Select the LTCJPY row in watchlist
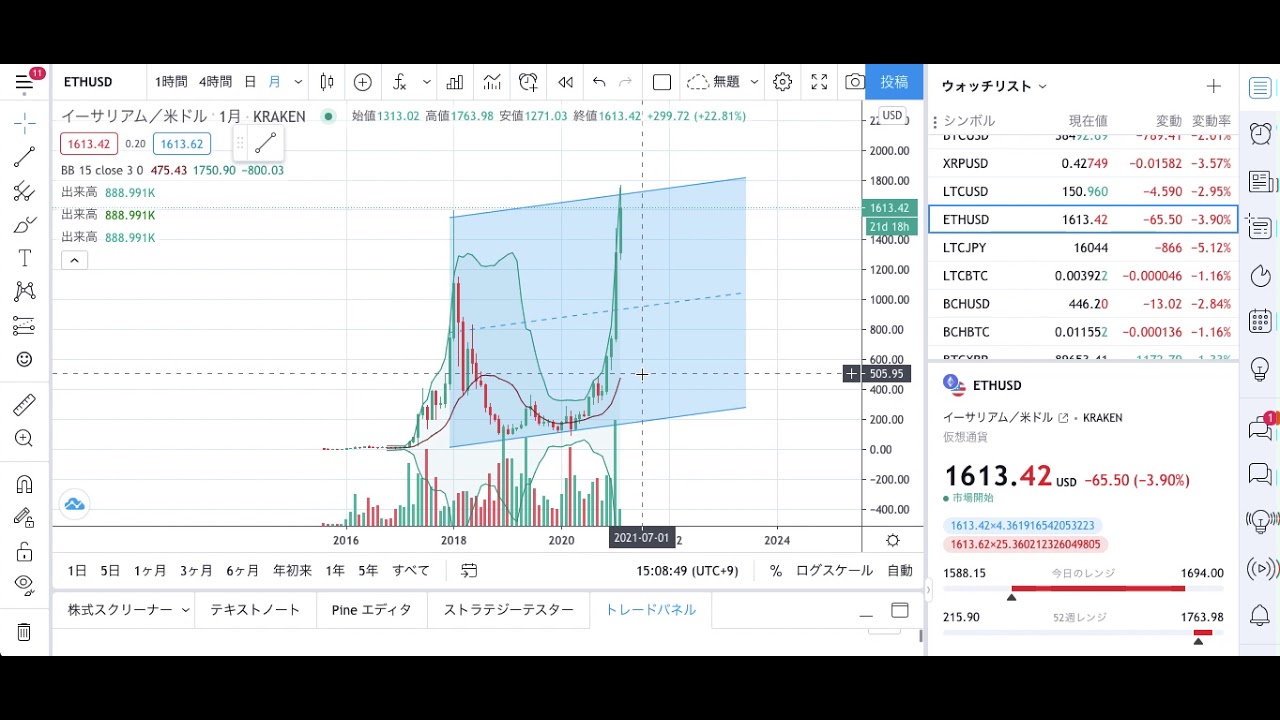This screenshot has height=720, width=1280. click(1083, 247)
